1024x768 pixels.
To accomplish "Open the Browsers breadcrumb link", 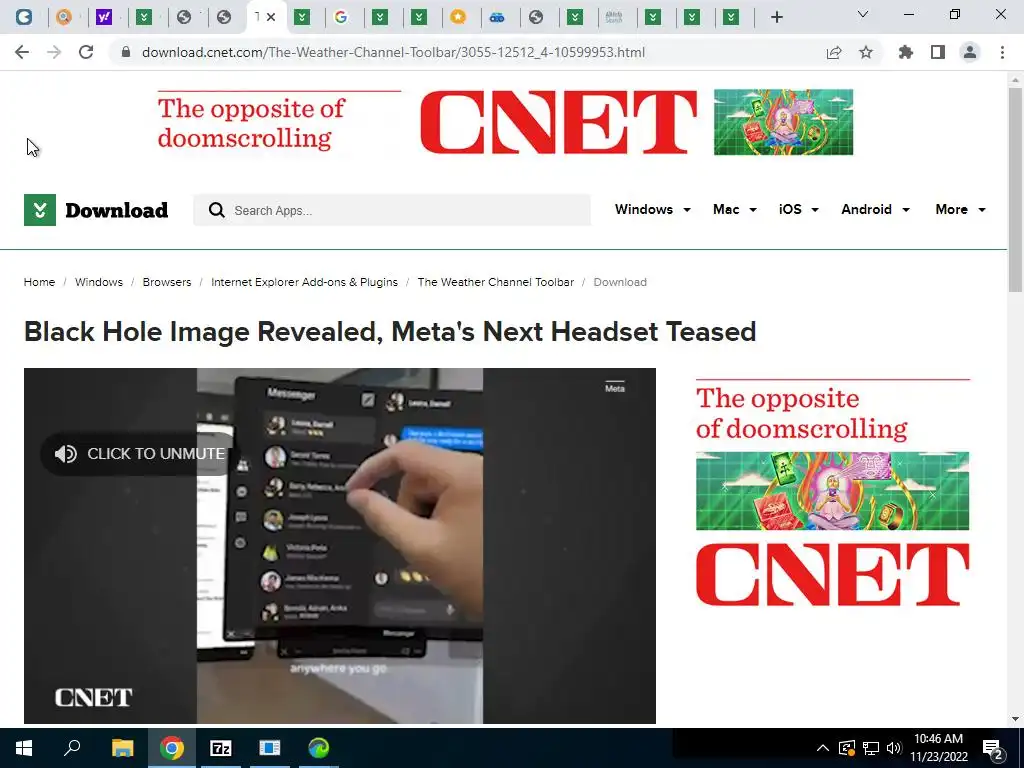I will (167, 282).
